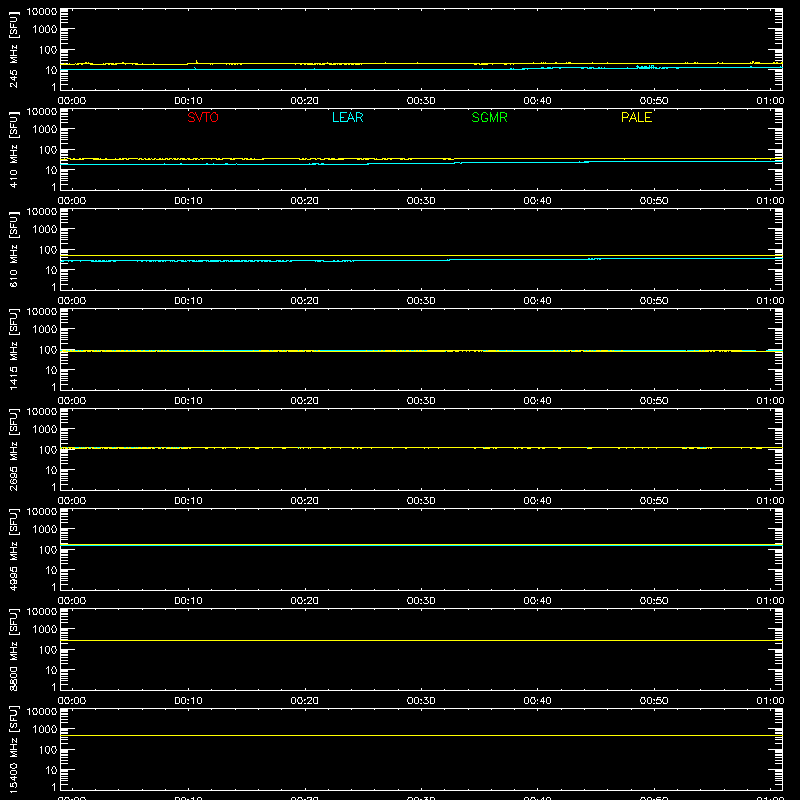
Task: Click the 00:20 tick under the 410 MHz plot
Action: 305,201
